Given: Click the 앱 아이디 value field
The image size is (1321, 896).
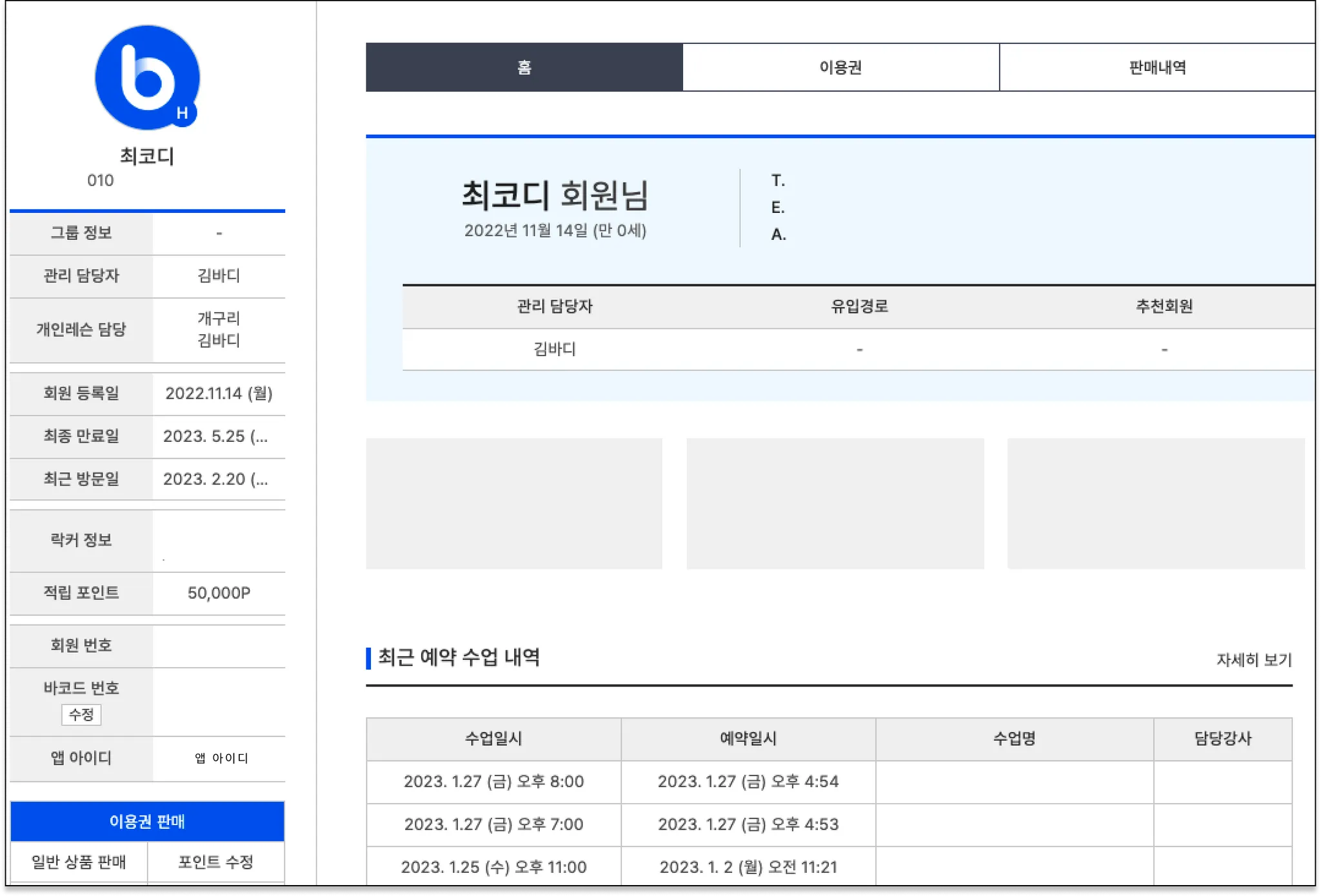Looking at the screenshot, I should tap(221, 758).
